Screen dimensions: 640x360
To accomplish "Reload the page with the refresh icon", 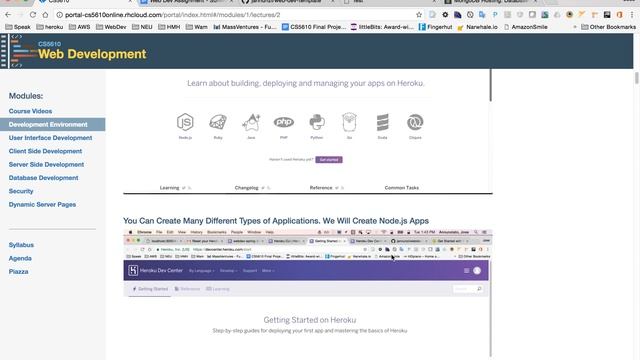I will coord(33,15).
